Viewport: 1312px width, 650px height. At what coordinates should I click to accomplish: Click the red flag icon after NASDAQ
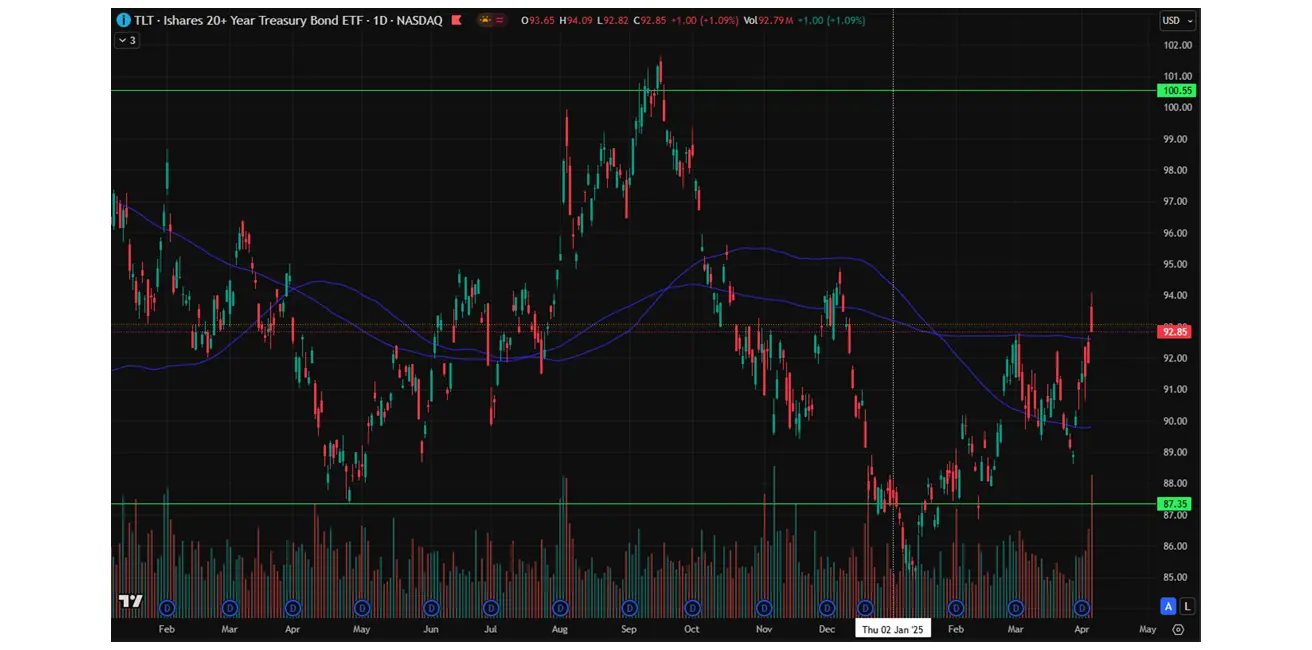click(x=456, y=20)
